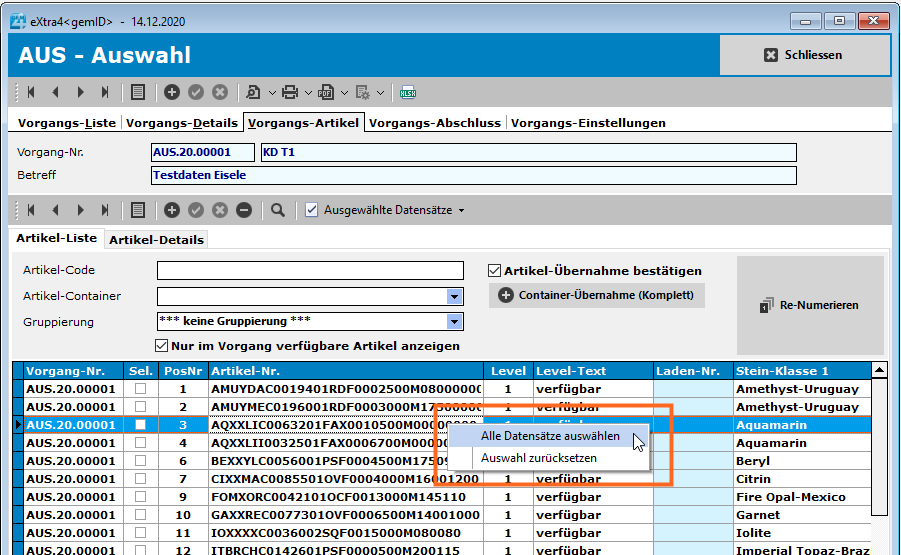Switch to the Vorgangs-Abschluss tab

coord(435,123)
